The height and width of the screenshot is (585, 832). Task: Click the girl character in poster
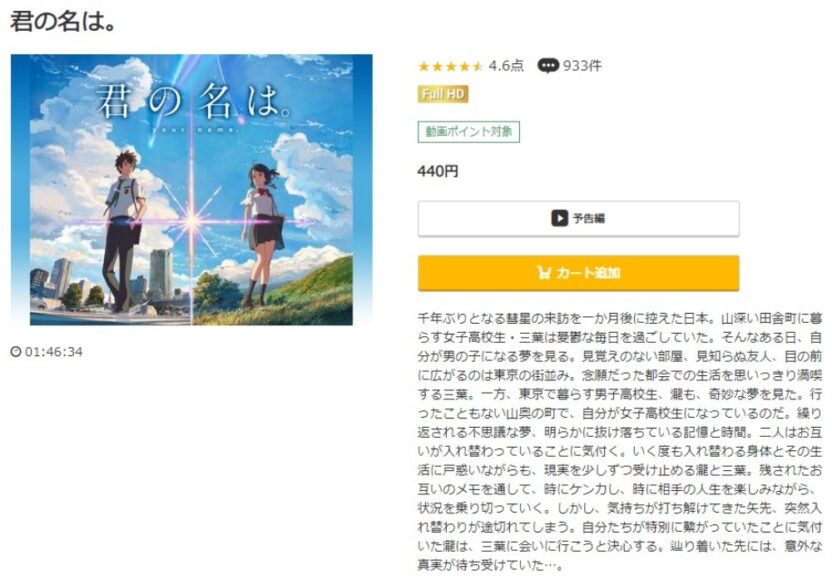pyautogui.click(x=262, y=235)
